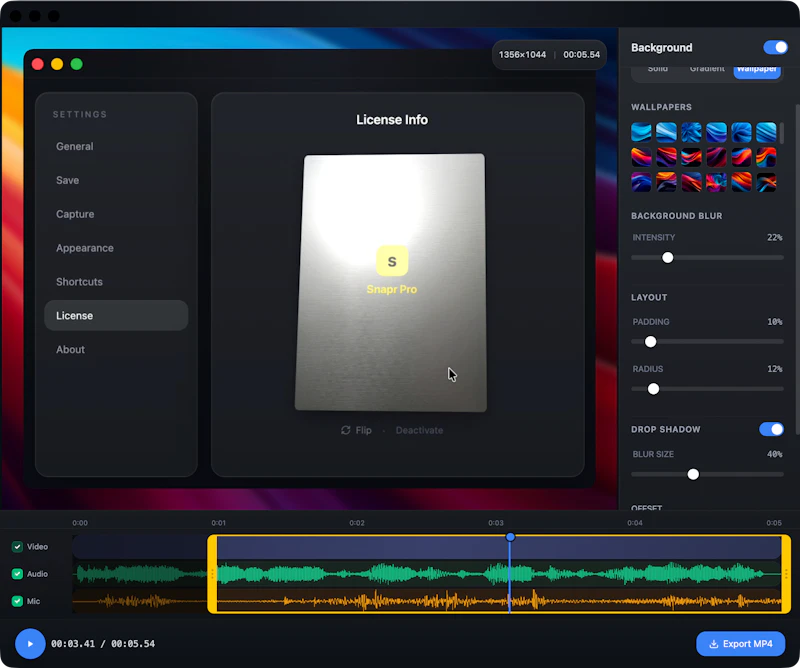
Task: Select the fourth wallpaper in the bottom row
Action: (x=716, y=182)
